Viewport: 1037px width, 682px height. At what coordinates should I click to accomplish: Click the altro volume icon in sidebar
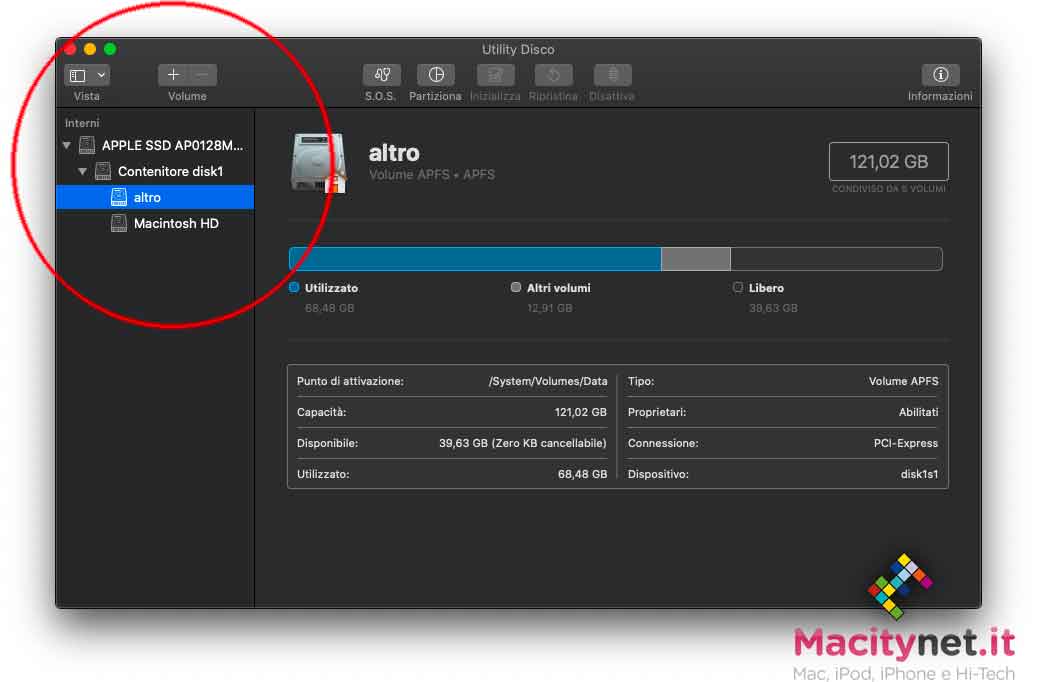(118, 197)
